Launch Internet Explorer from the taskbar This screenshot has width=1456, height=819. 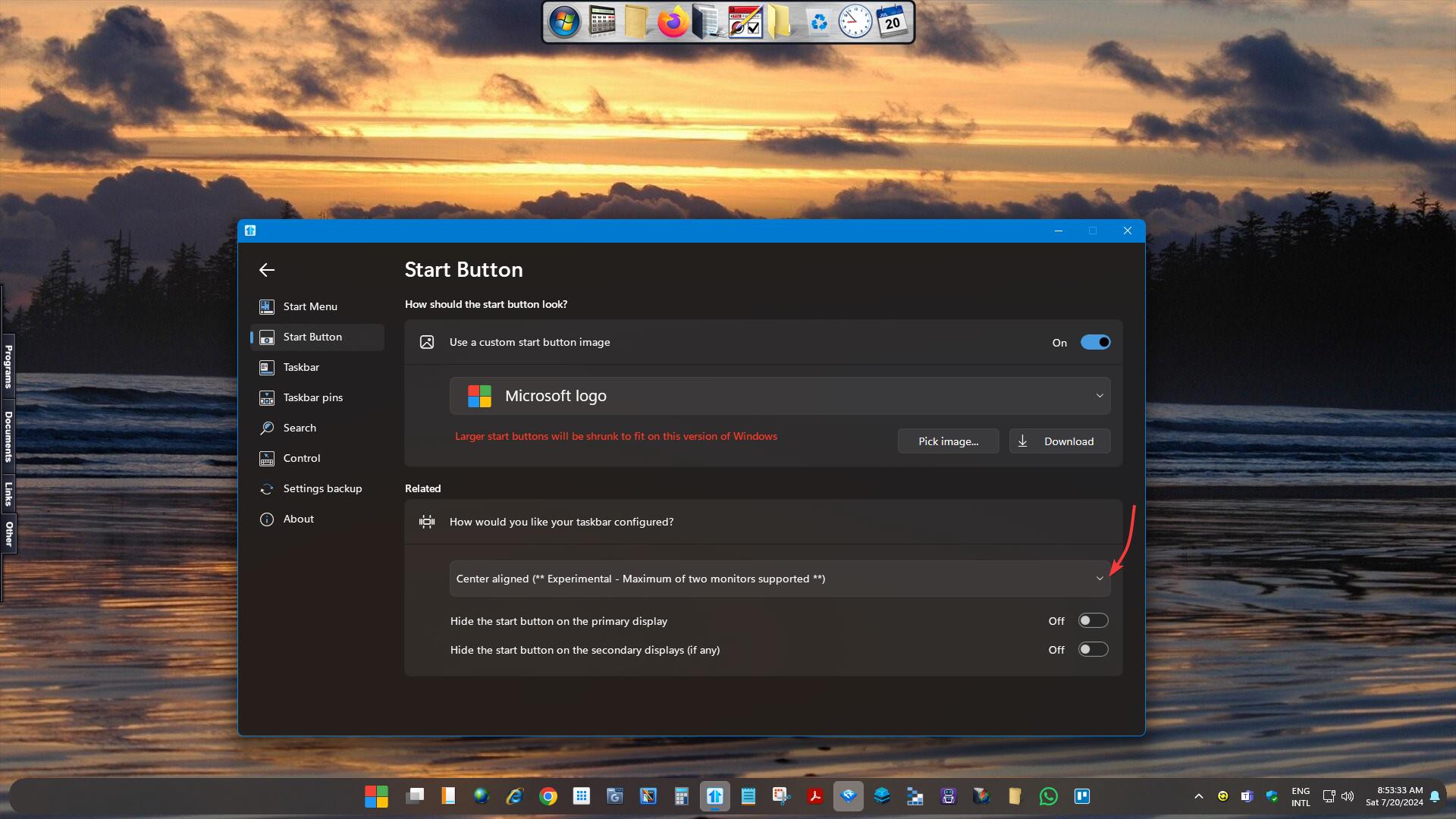(515, 796)
